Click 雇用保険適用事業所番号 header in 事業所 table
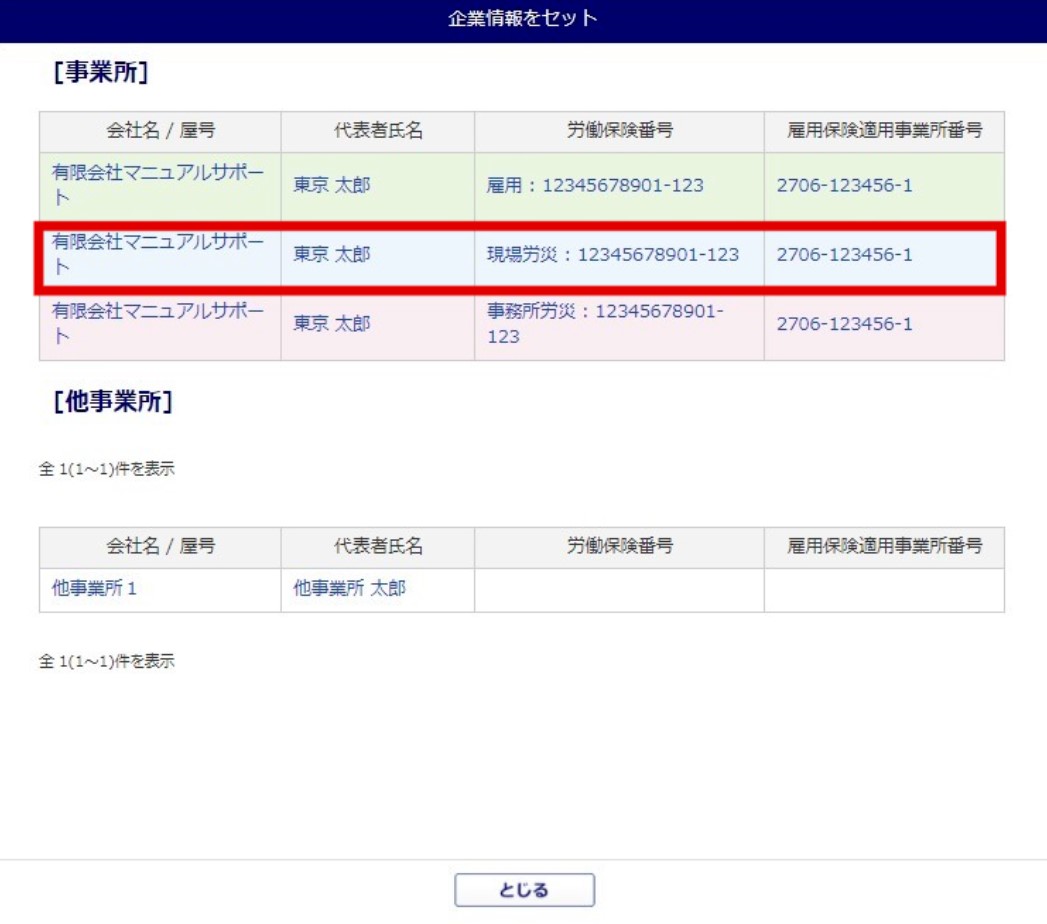 click(884, 130)
